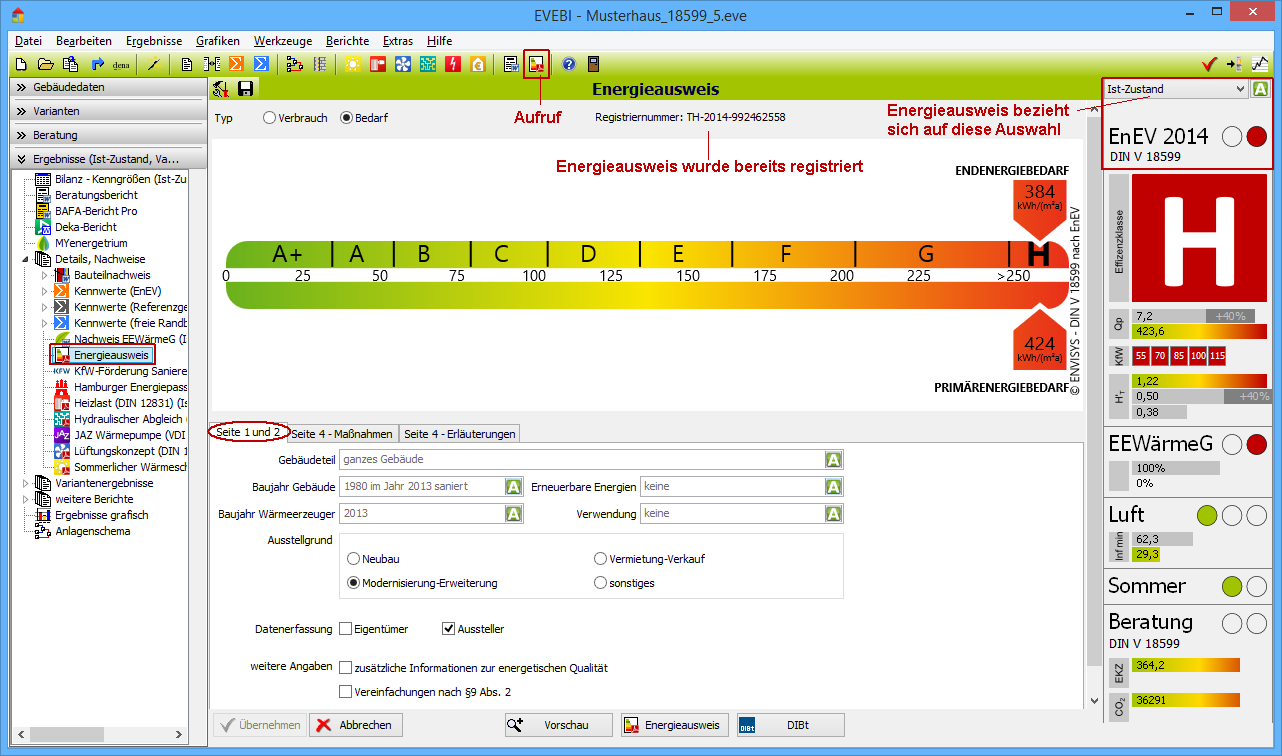Select the sonstiges radio option

(x=600, y=582)
